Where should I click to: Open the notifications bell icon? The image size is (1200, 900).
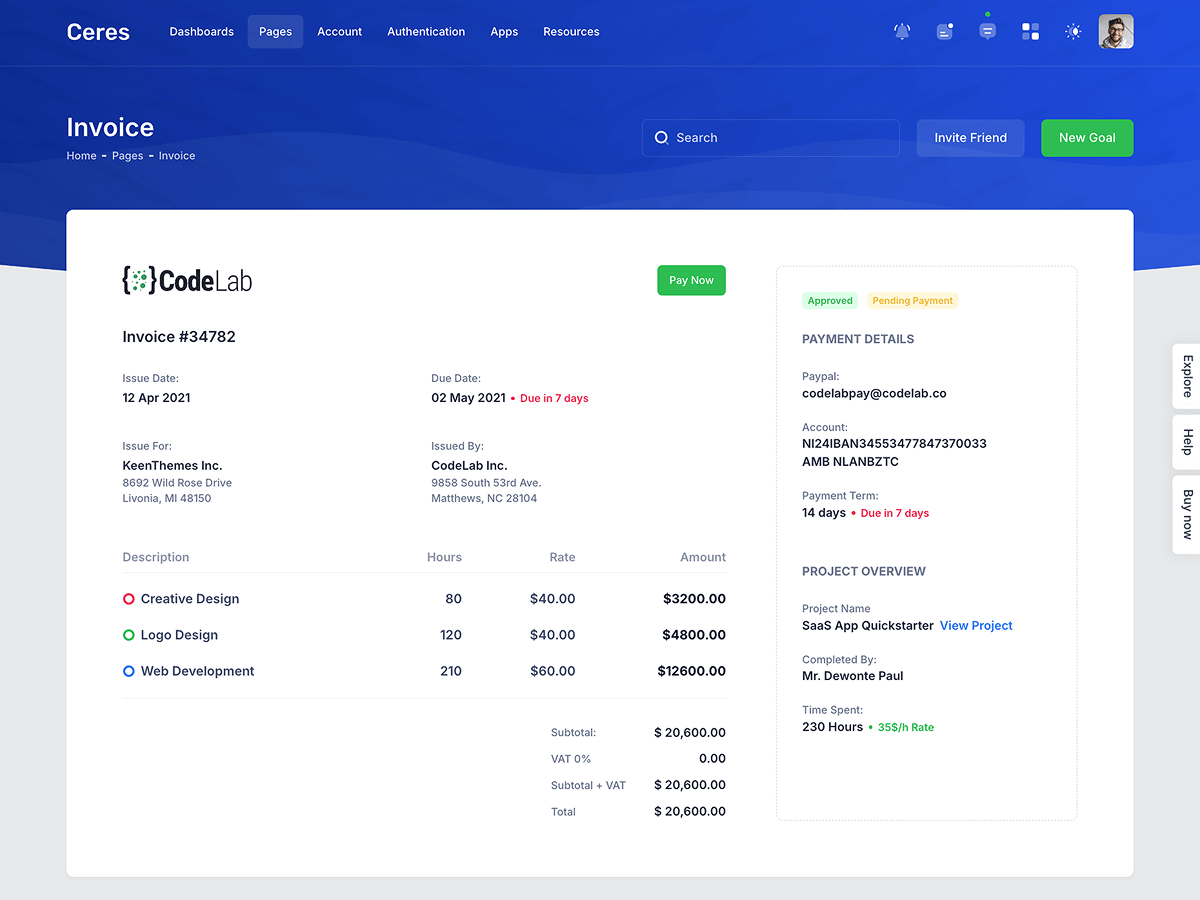902,32
